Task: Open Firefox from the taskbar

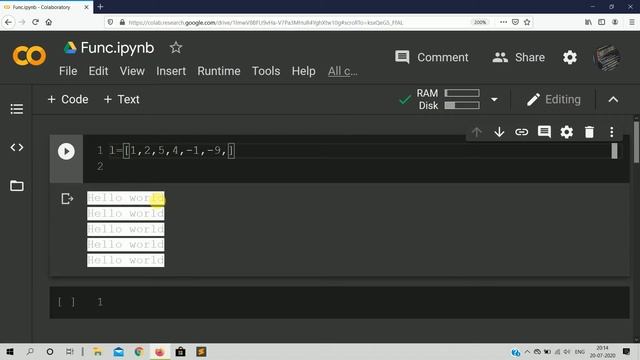Action: [x=160, y=351]
